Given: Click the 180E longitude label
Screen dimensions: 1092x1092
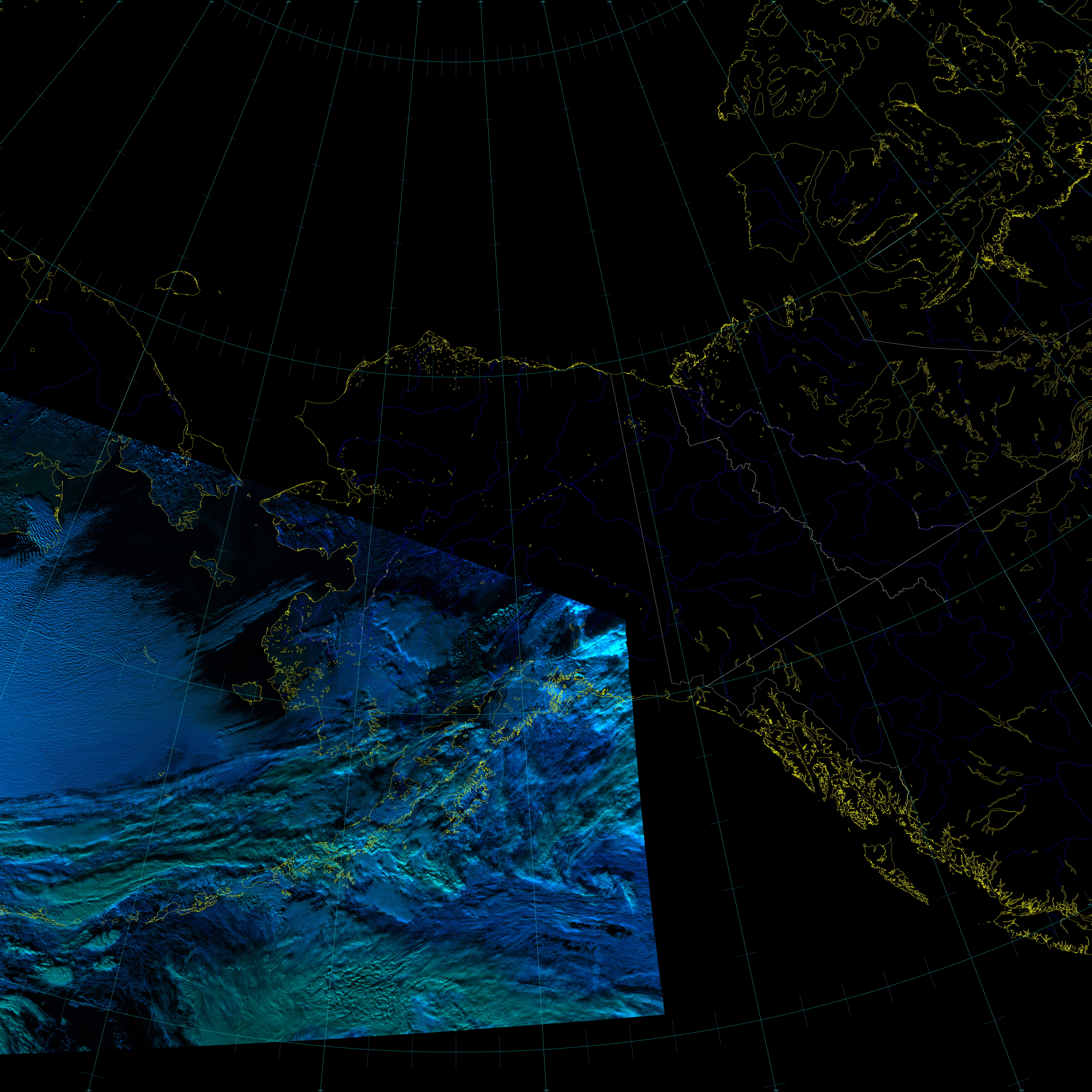Looking at the screenshot, I should tap(288, 2).
